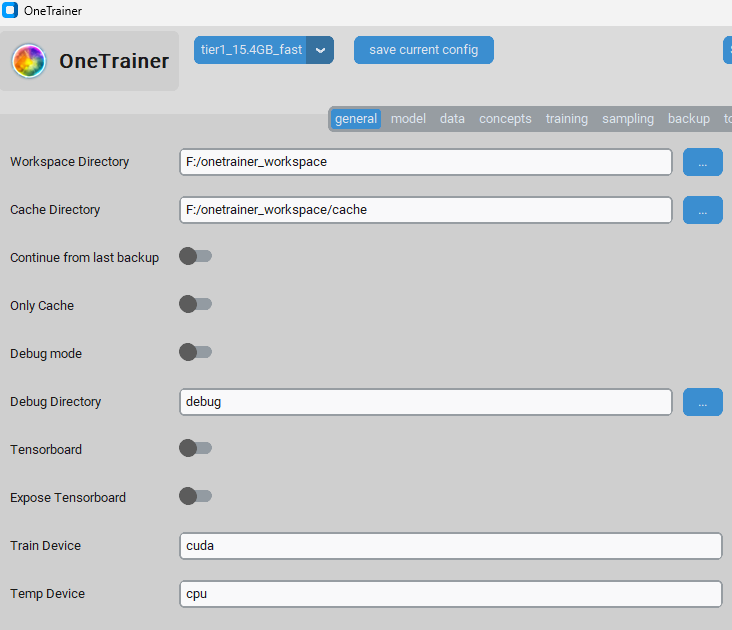This screenshot has width=732, height=630.
Task: Switch to the model tab
Action: (x=408, y=119)
